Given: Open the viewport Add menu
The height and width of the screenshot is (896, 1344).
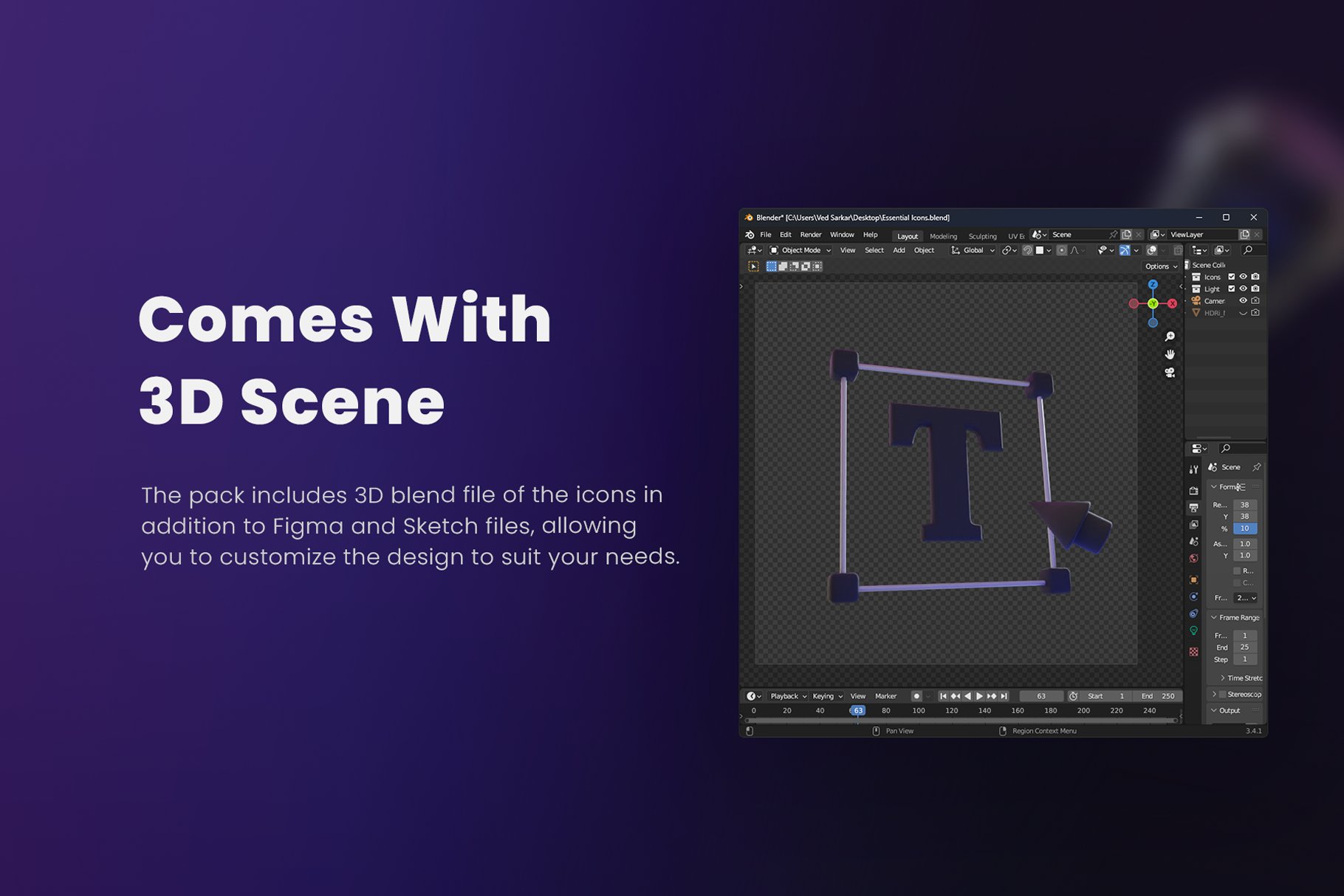Looking at the screenshot, I should pyautogui.click(x=899, y=250).
